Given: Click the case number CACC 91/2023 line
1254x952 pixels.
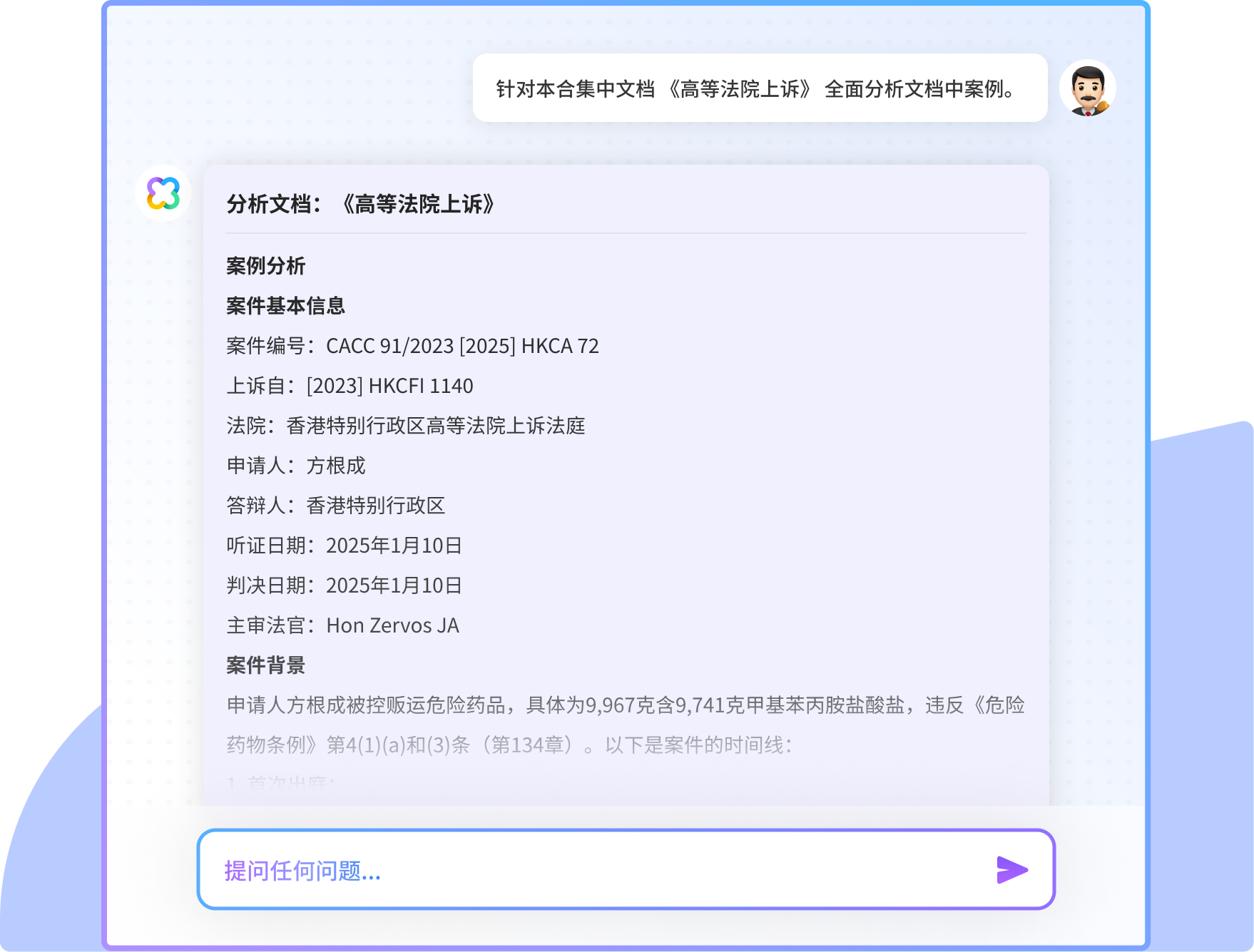Looking at the screenshot, I should tap(412, 346).
